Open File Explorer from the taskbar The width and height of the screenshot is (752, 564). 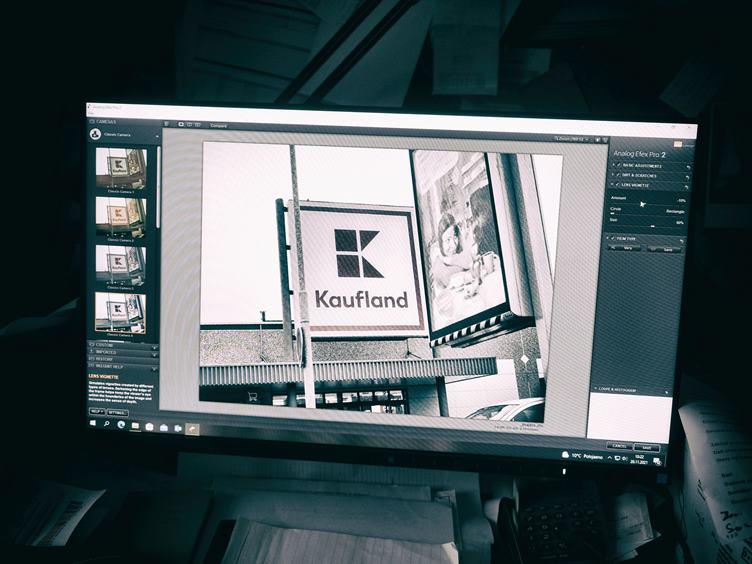135,426
